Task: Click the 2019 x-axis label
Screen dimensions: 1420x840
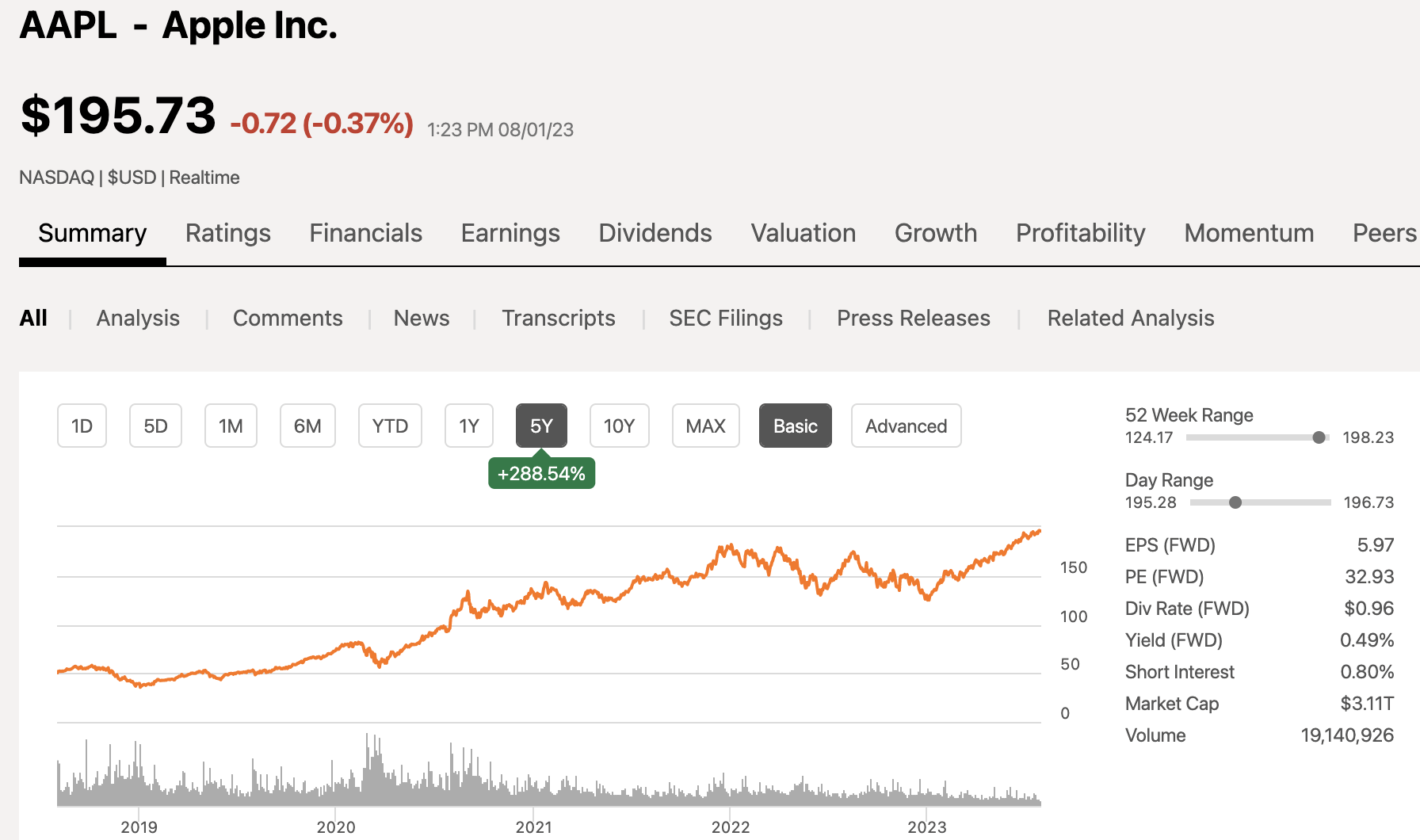Action: [139, 827]
